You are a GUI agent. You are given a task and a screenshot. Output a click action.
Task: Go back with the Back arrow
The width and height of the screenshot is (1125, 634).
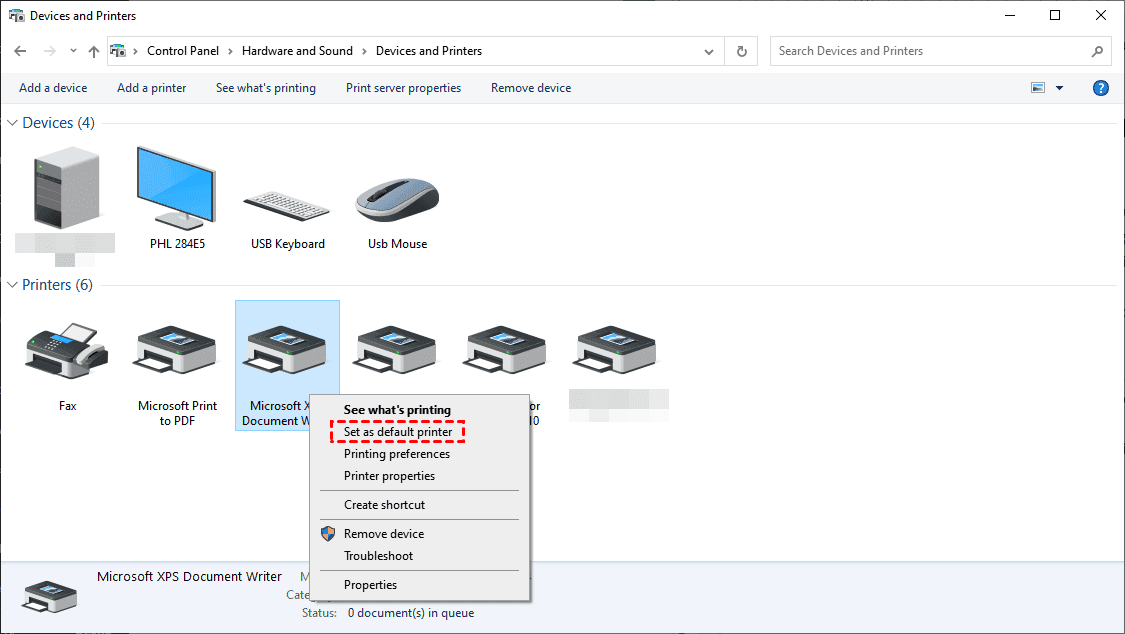coord(20,51)
